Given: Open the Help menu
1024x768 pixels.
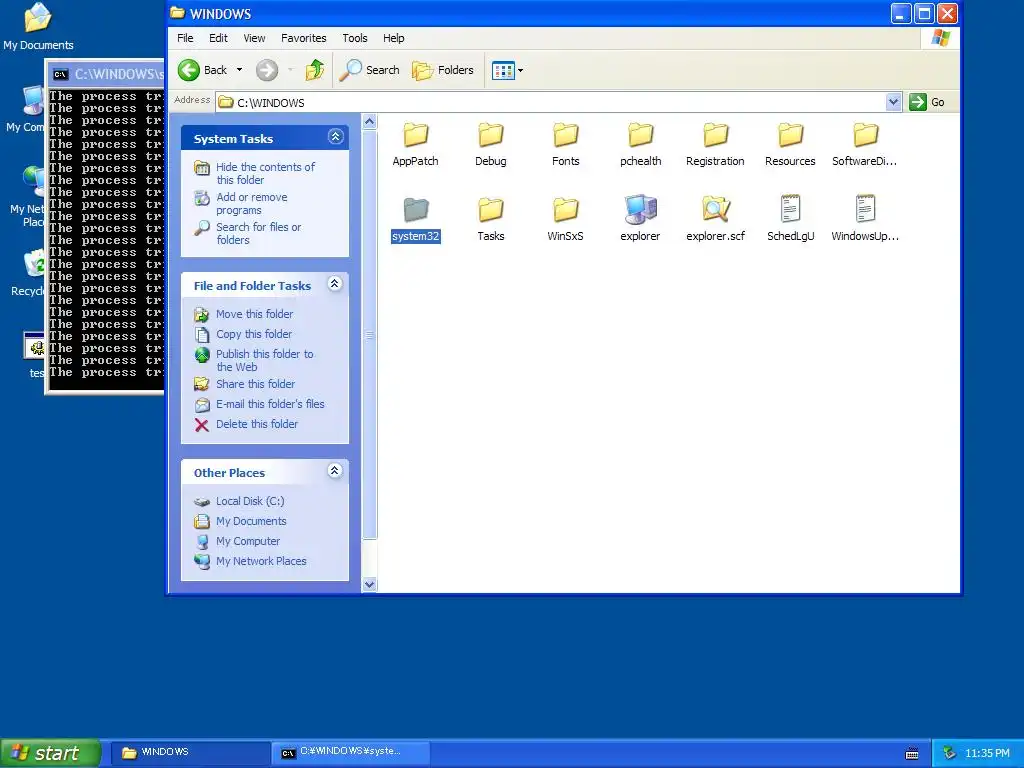Looking at the screenshot, I should pos(393,38).
